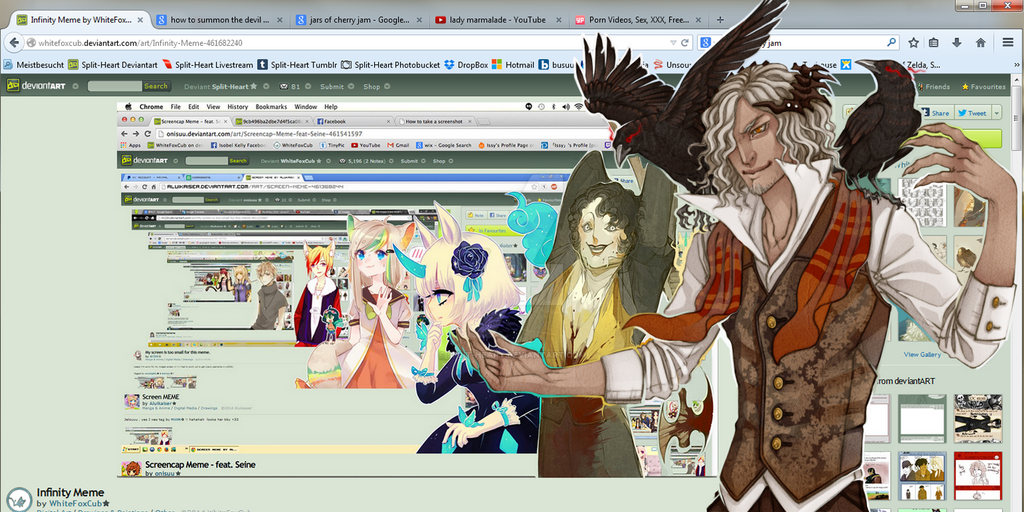The height and width of the screenshot is (512, 1024).
Task: Click the Screencap Meme - feat. Seine title
Action: point(200,464)
